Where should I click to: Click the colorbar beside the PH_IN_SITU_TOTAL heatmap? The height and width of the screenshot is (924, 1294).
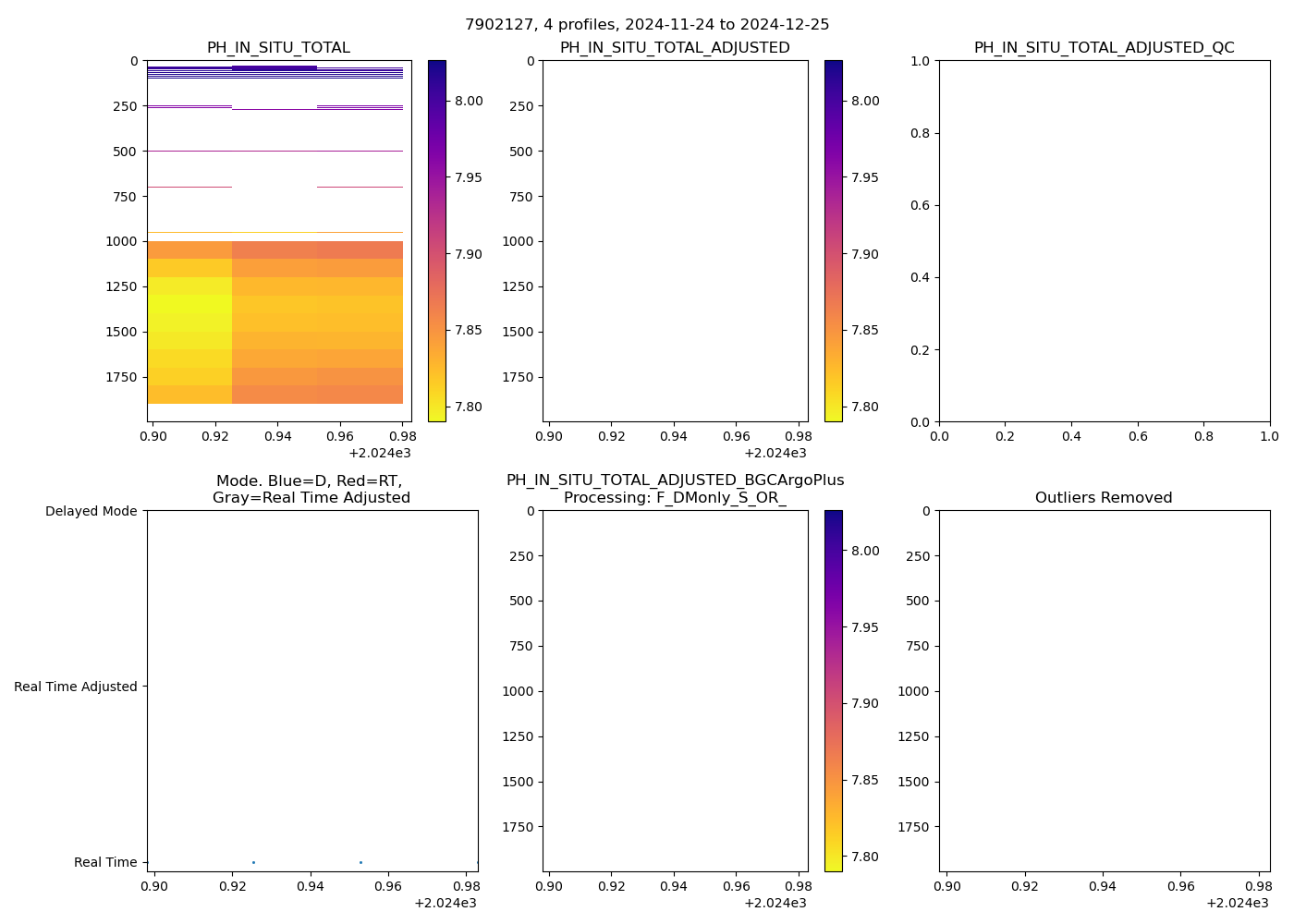pos(437,240)
